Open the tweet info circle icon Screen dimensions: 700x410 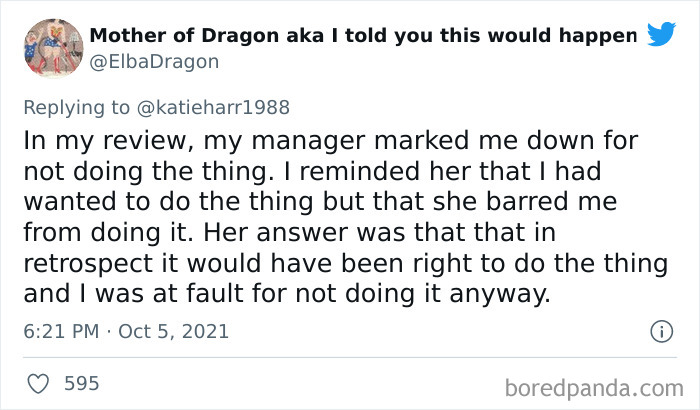click(660, 331)
